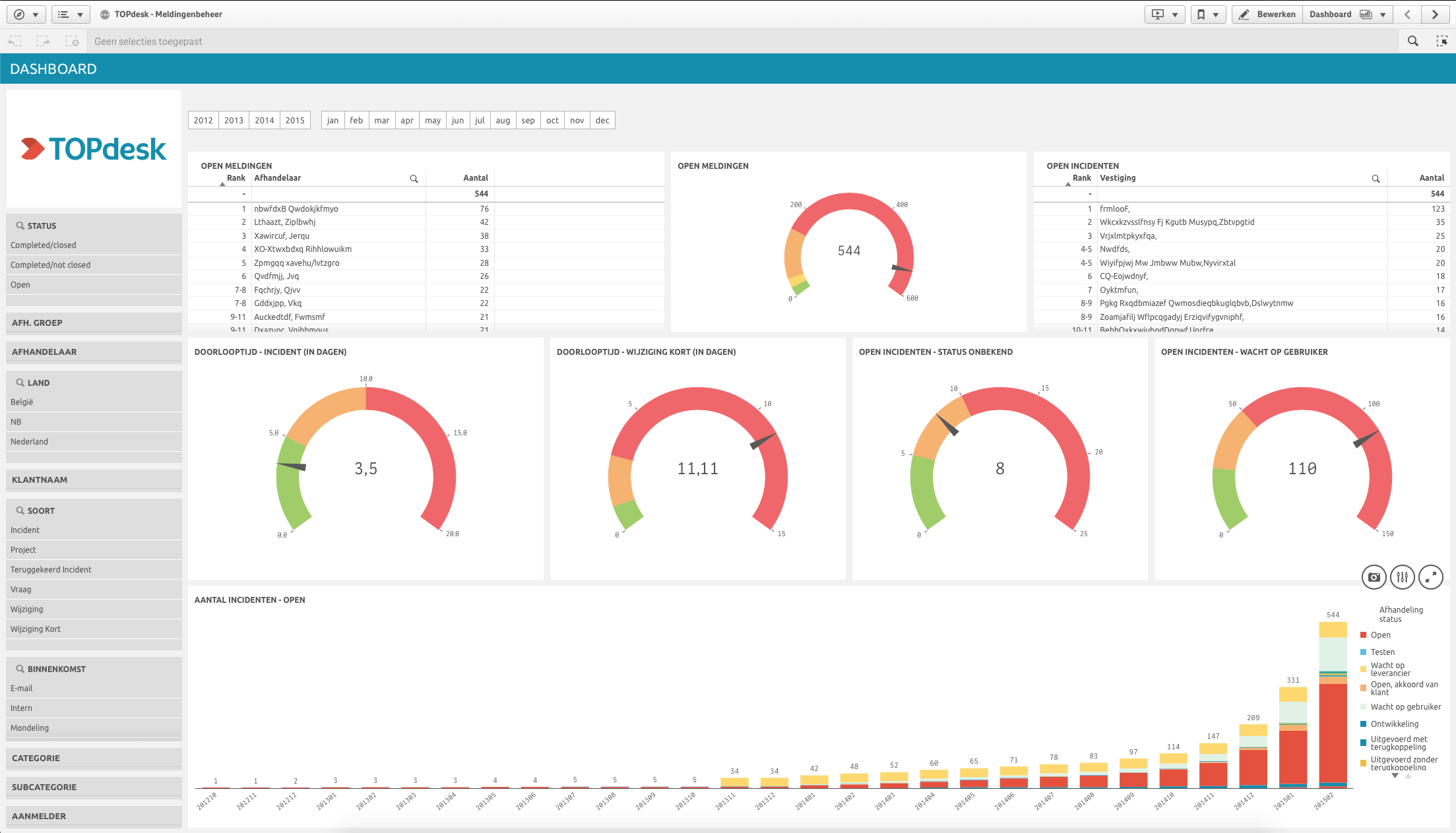Viewport: 1456px width, 833px height.
Task: Select the dec month filter
Action: tap(602, 120)
